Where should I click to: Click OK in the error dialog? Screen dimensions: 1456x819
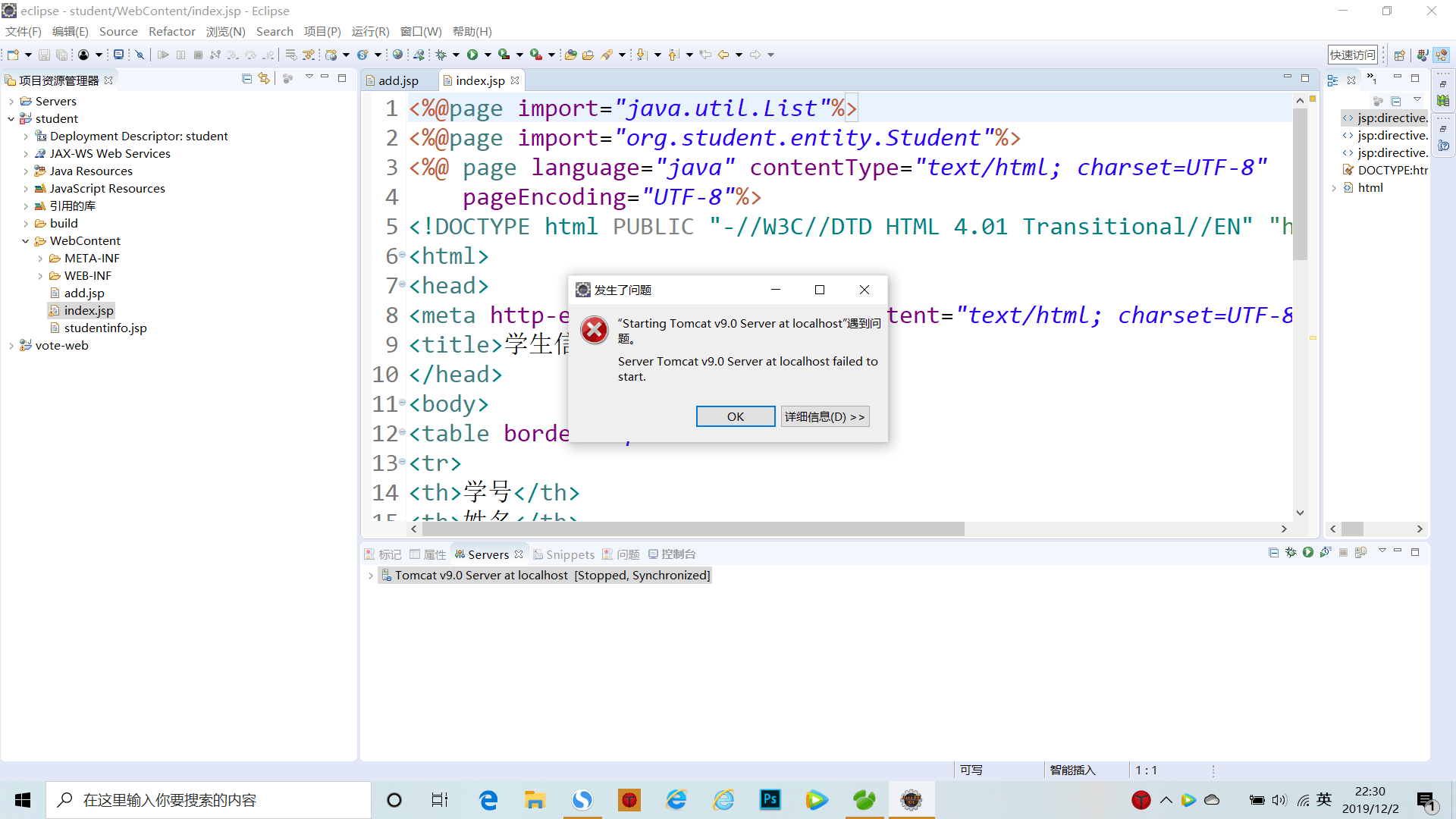click(x=736, y=416)
